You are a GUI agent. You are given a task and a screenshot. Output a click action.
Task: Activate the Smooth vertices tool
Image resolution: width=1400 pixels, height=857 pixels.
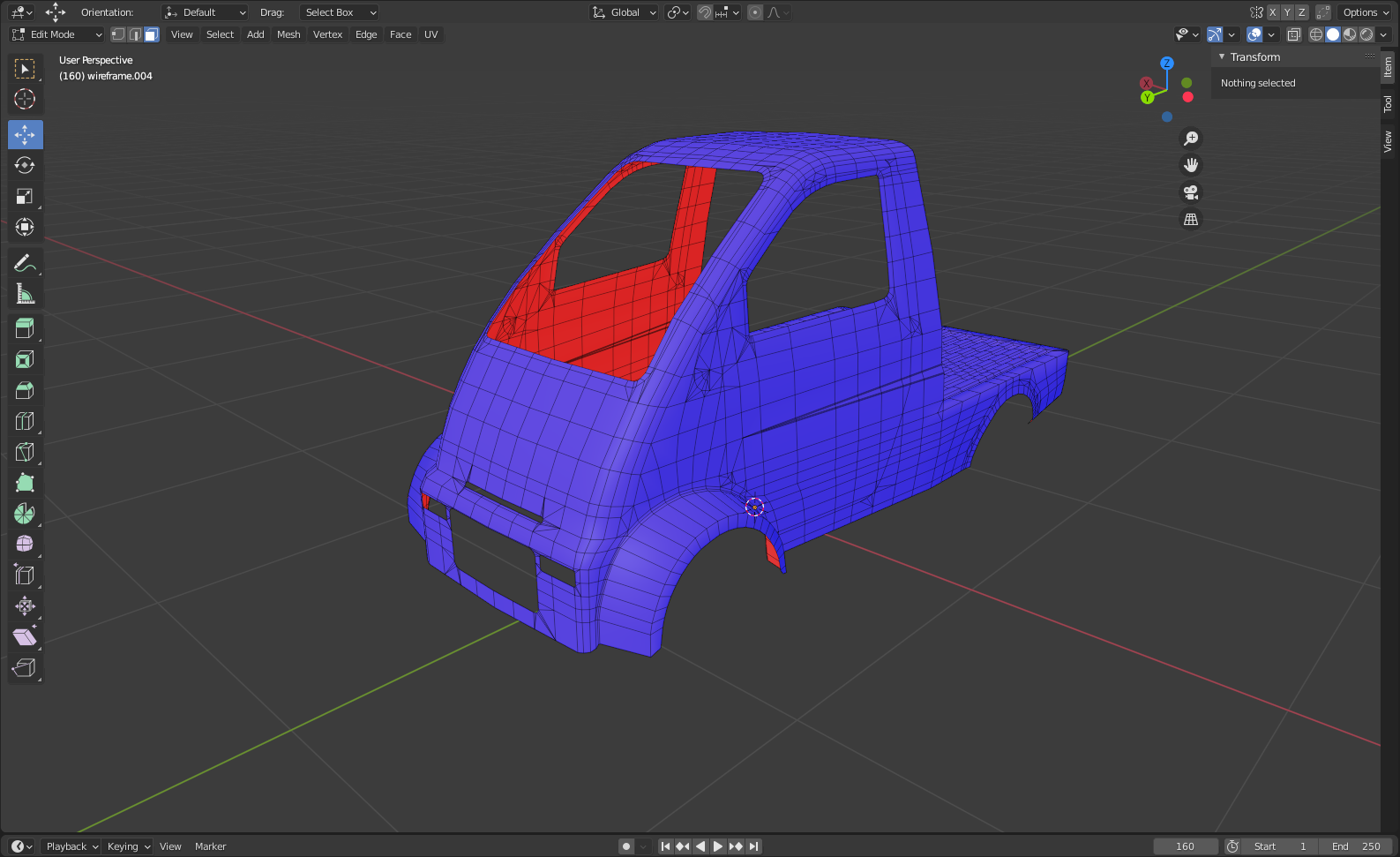click(25, 545)
